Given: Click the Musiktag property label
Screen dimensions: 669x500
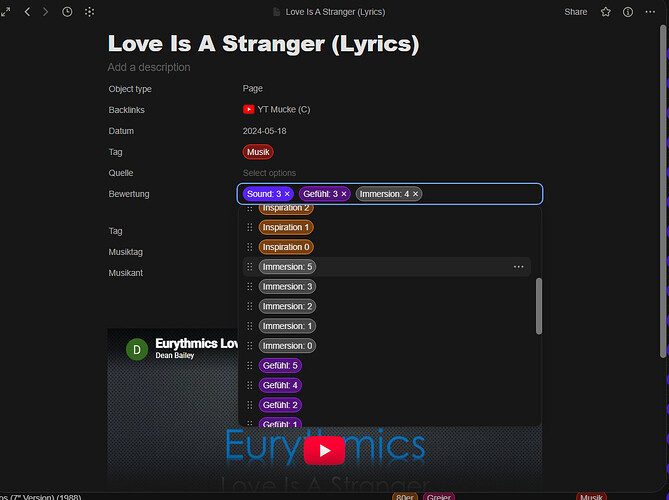Looking at the screenshot, I should click(x=125, y=252).
